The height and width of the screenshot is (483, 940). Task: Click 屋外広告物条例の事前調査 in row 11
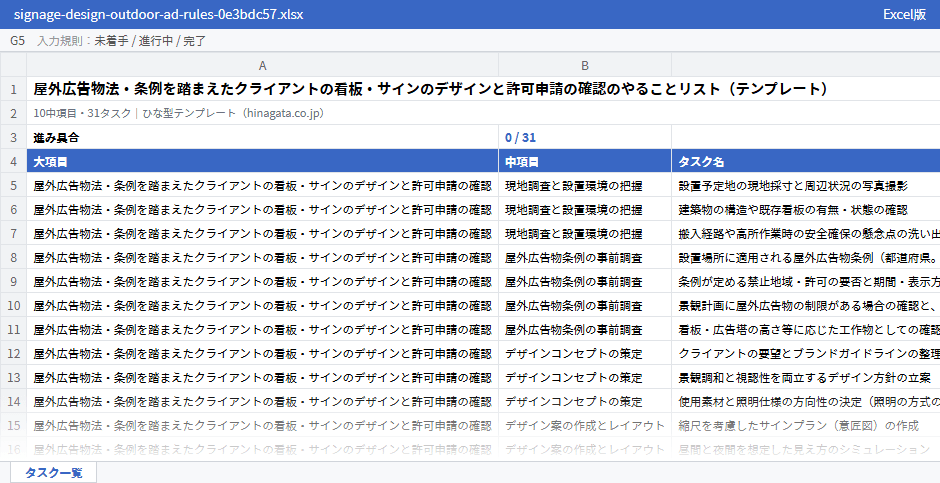point(585,329)
